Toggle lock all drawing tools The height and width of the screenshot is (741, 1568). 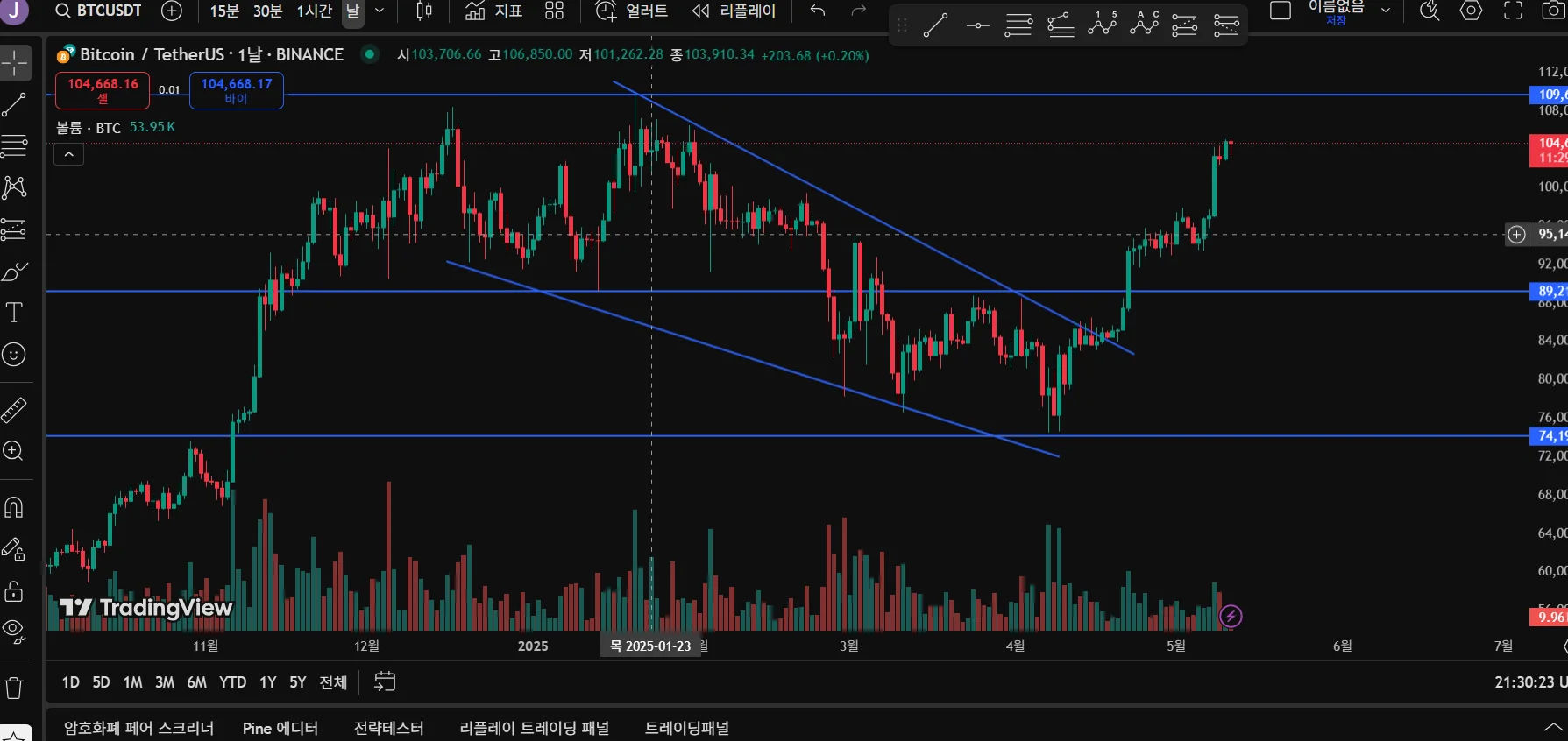15,591
